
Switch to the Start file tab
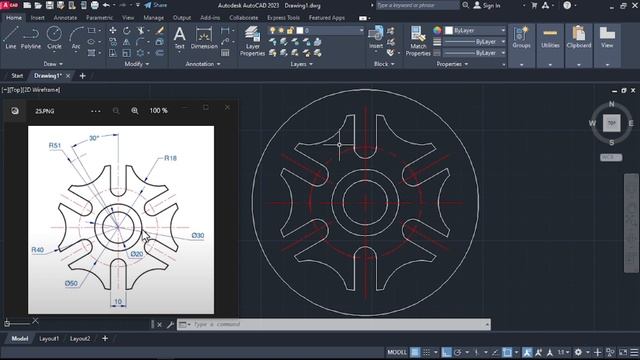point(17,76)
